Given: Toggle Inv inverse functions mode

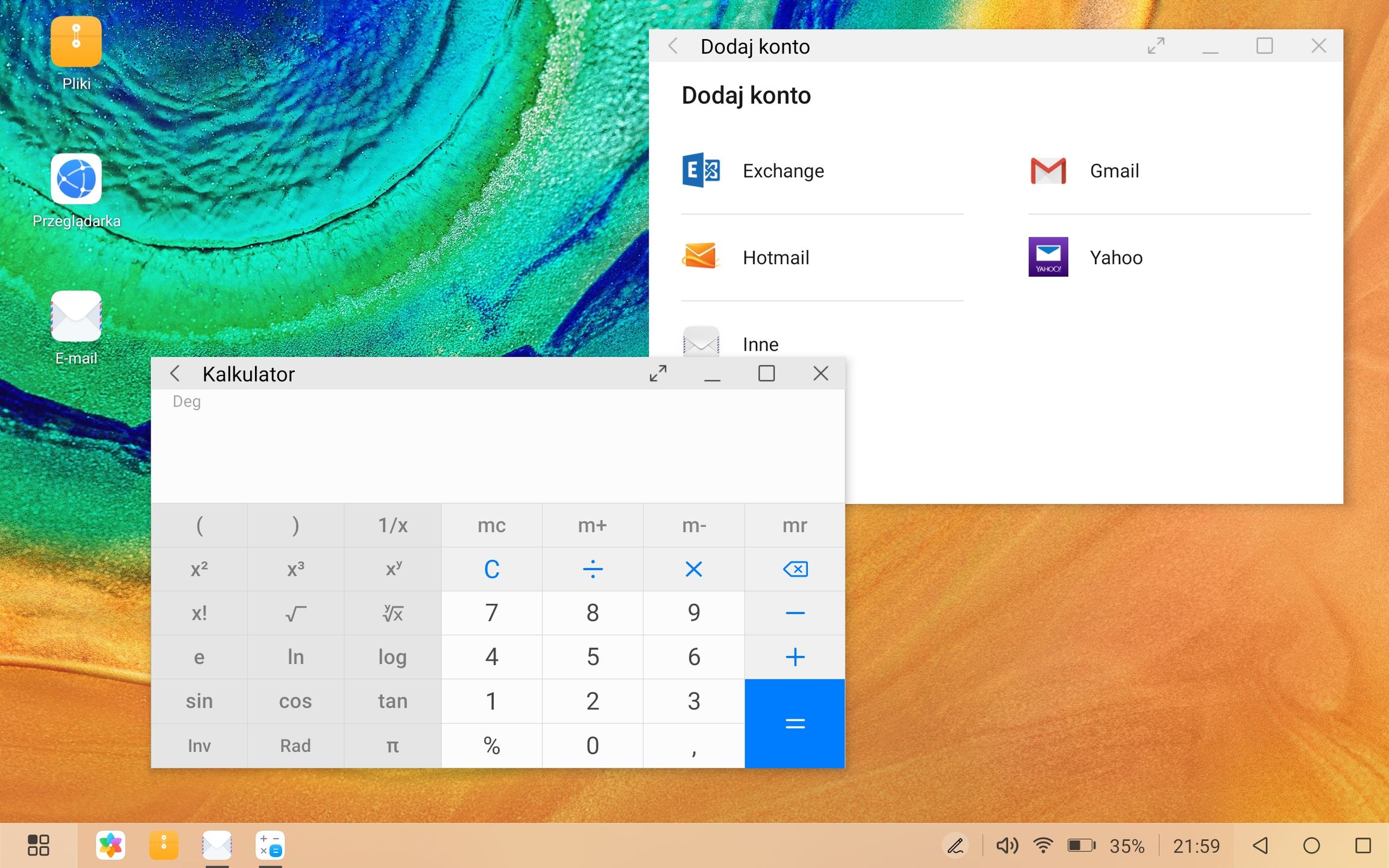Looking at the screenshot, I should pyautogui.click(x=199, y=746).
